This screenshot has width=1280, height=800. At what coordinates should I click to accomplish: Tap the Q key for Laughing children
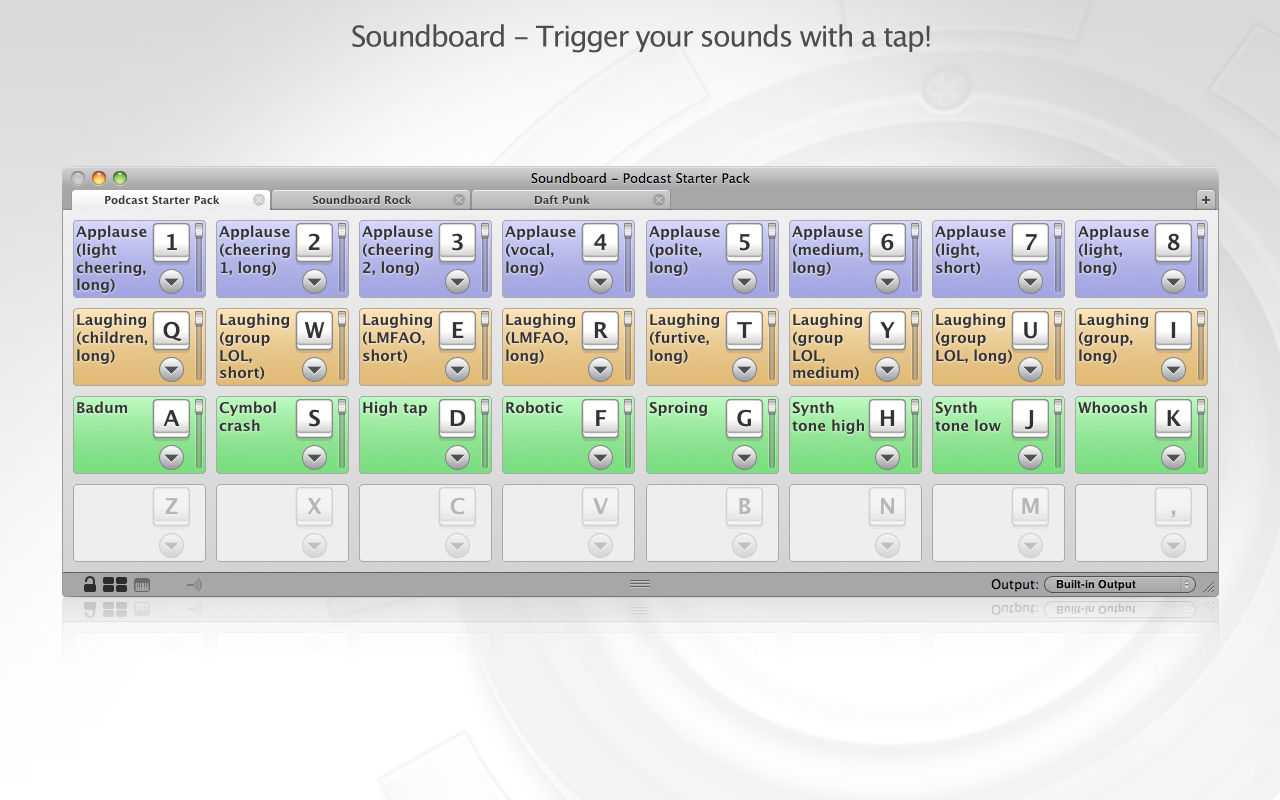(171, 331)
